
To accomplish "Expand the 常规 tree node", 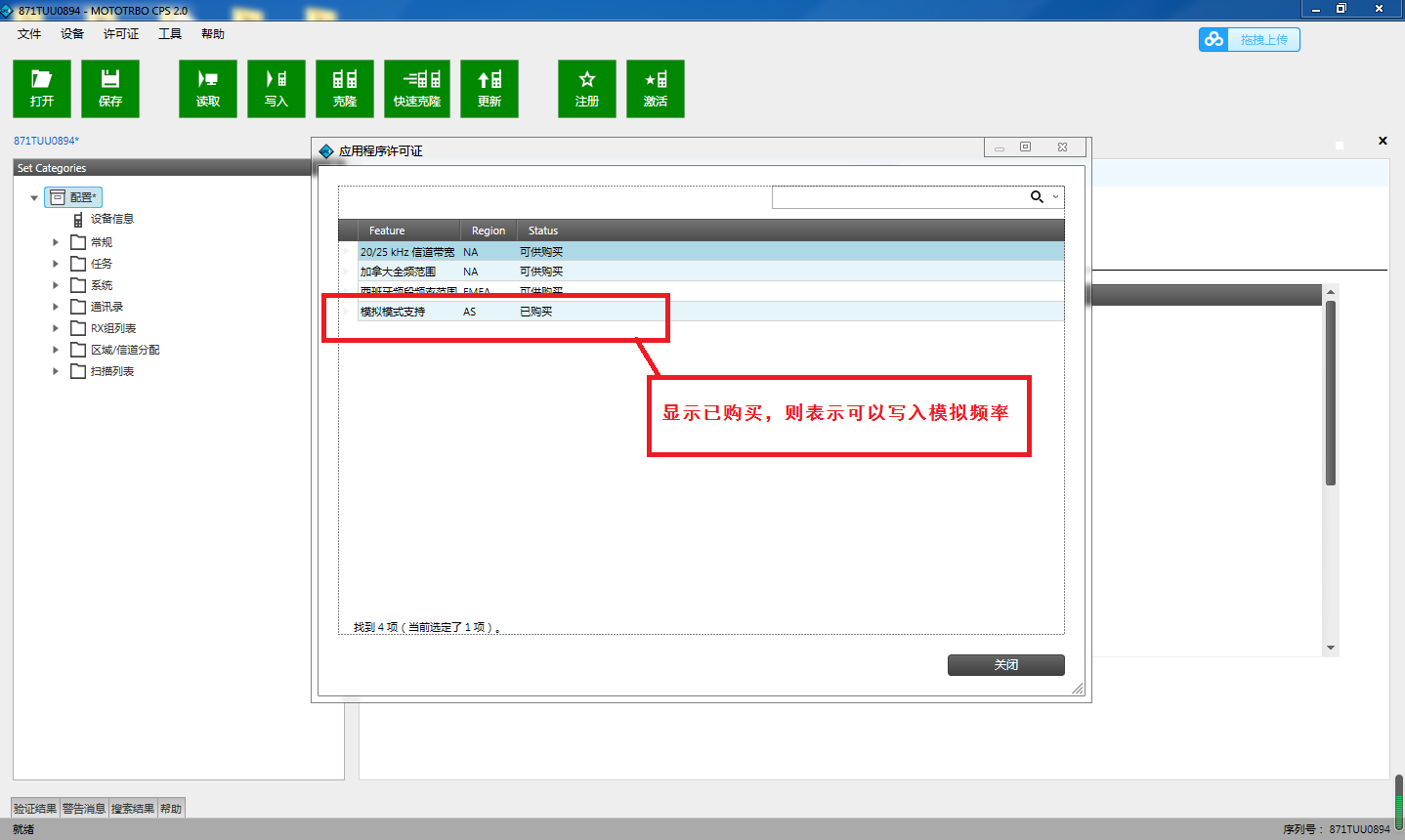I will 56,242.
